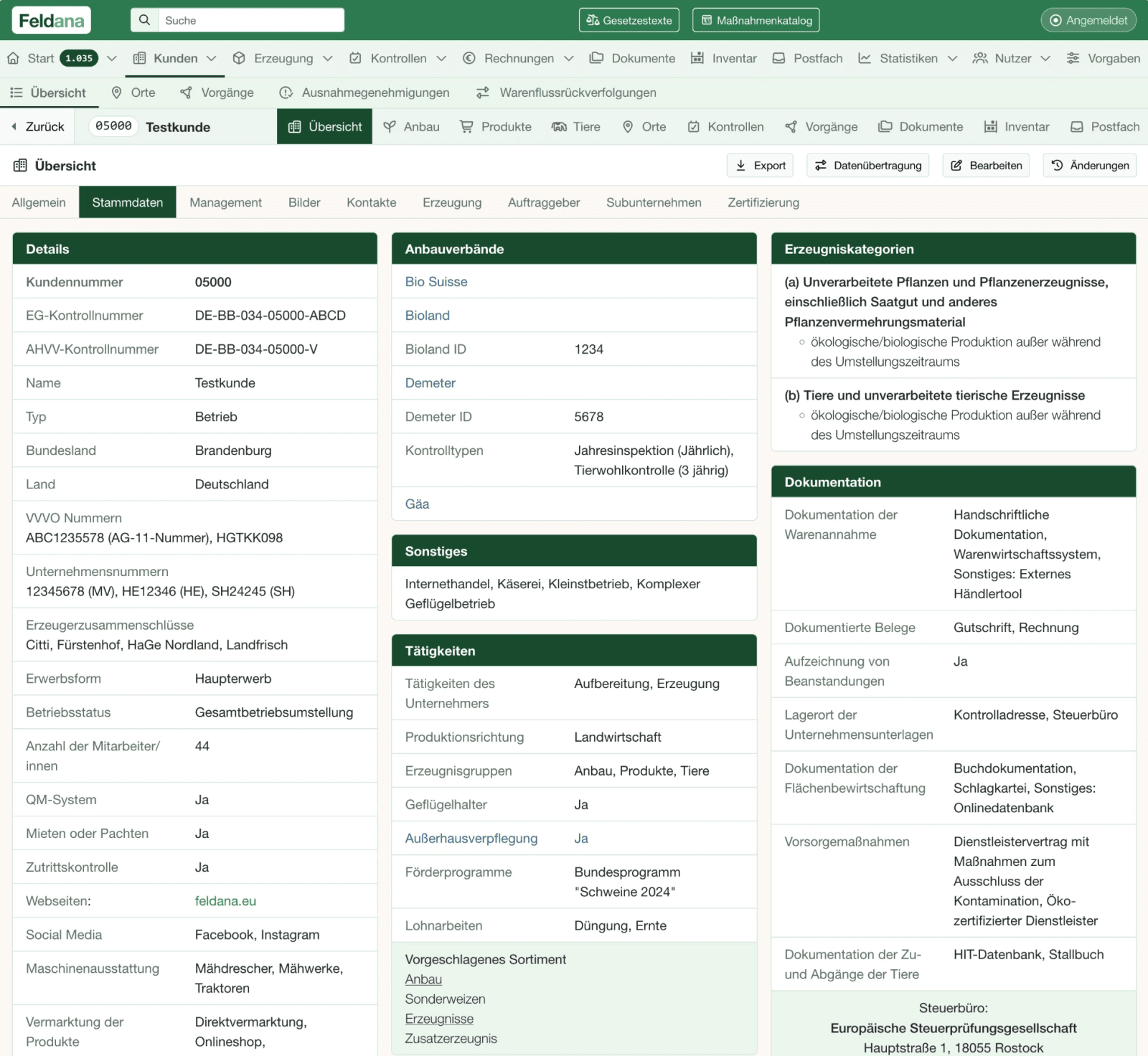Expand the Nutzer dropdown arrow
Image resolution: width=1148 pixels, height=1056 pixels.
coord(1045,58)
